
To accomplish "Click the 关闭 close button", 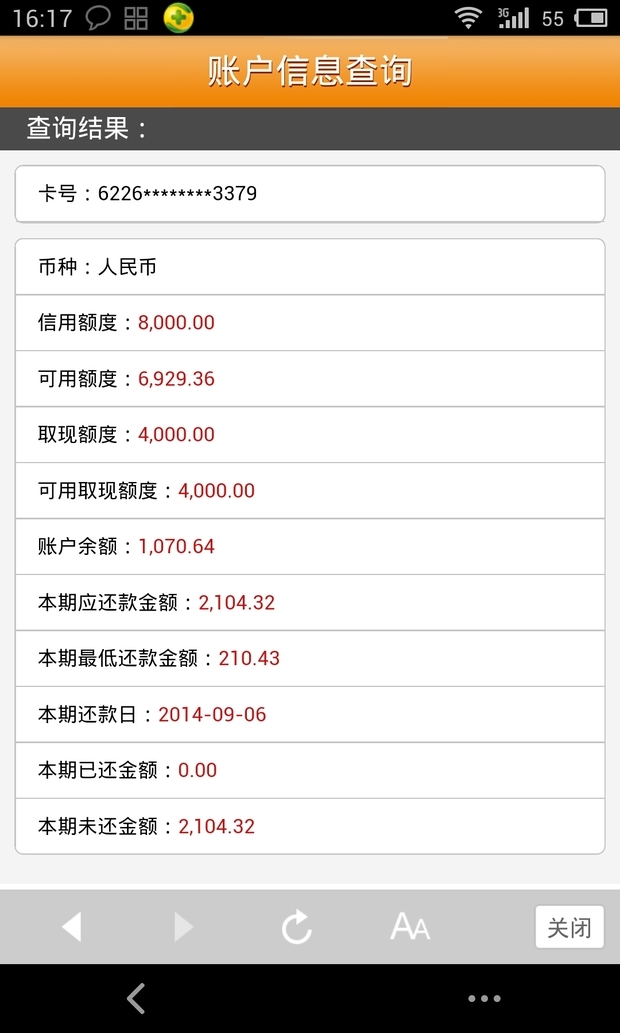I will [x=569, y=927].
